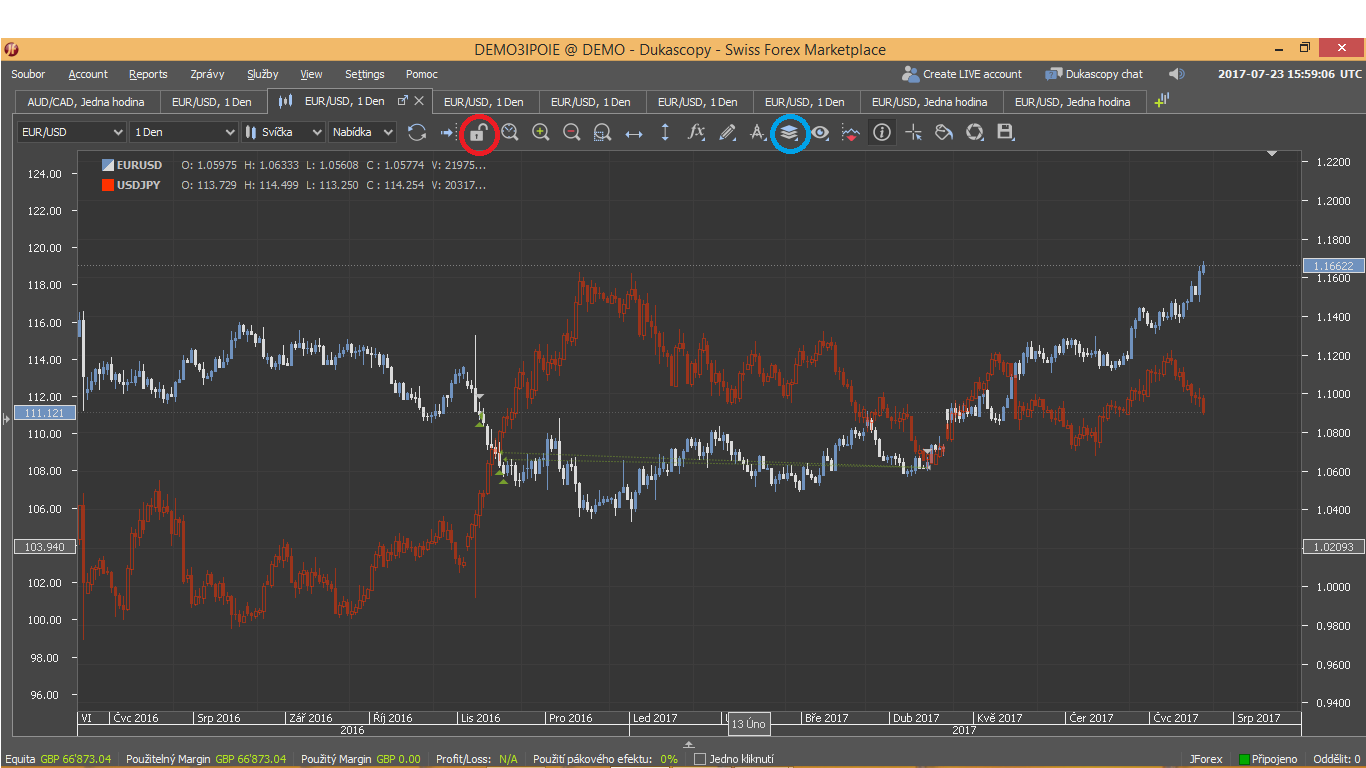Toggle the info circle icon
1366x768 pixels.
(x=881, y=132)
